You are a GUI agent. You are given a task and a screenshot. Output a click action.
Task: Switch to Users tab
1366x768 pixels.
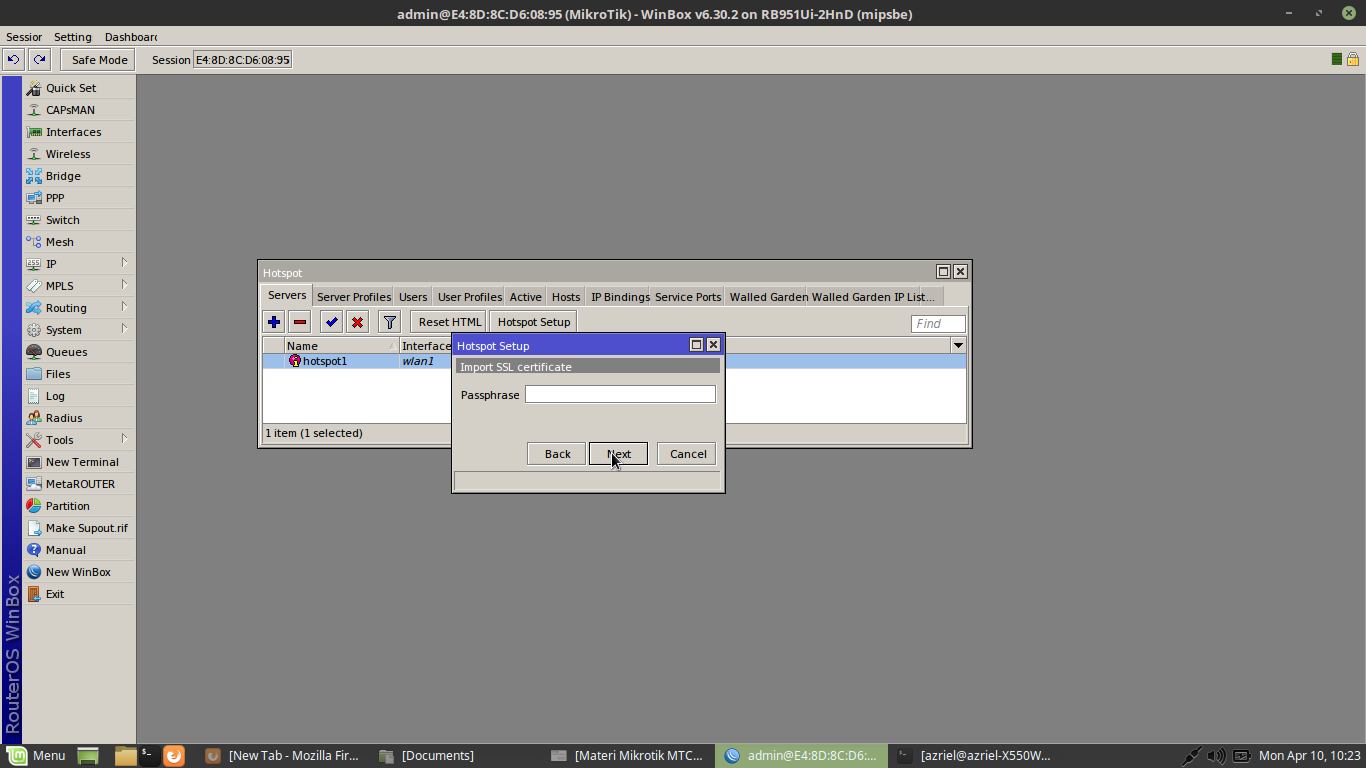[413, 297]
